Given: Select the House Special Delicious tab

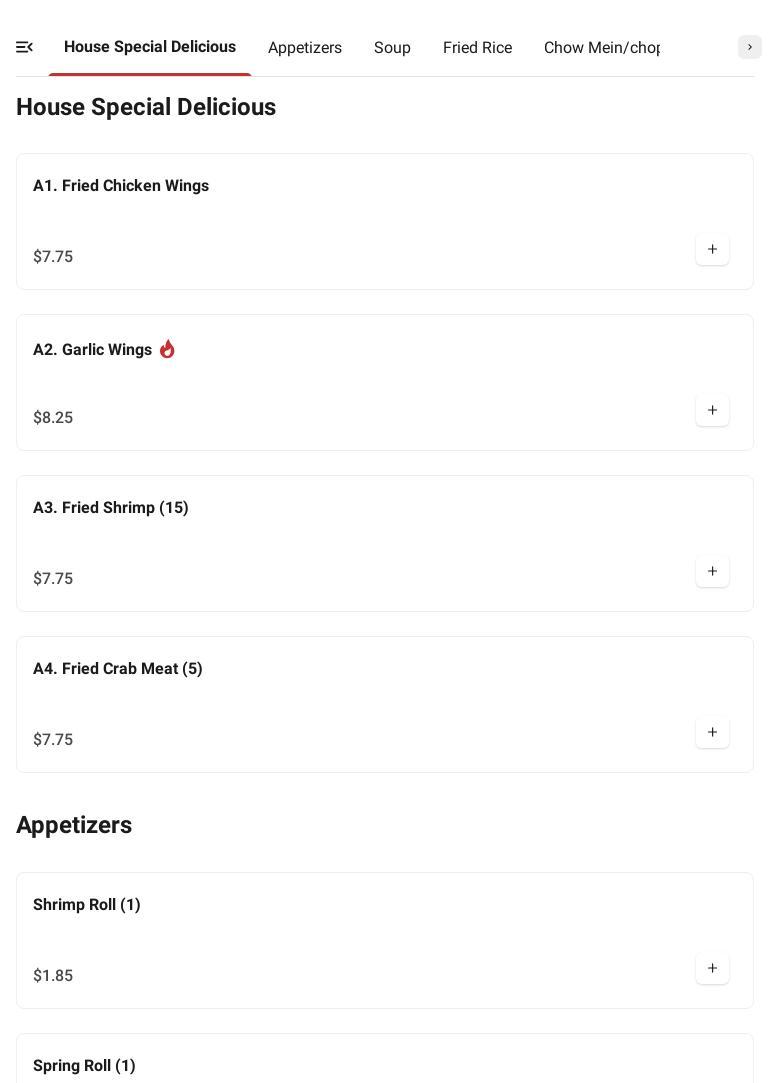Looking at the screenshot, I should click(x=150, y=47).
